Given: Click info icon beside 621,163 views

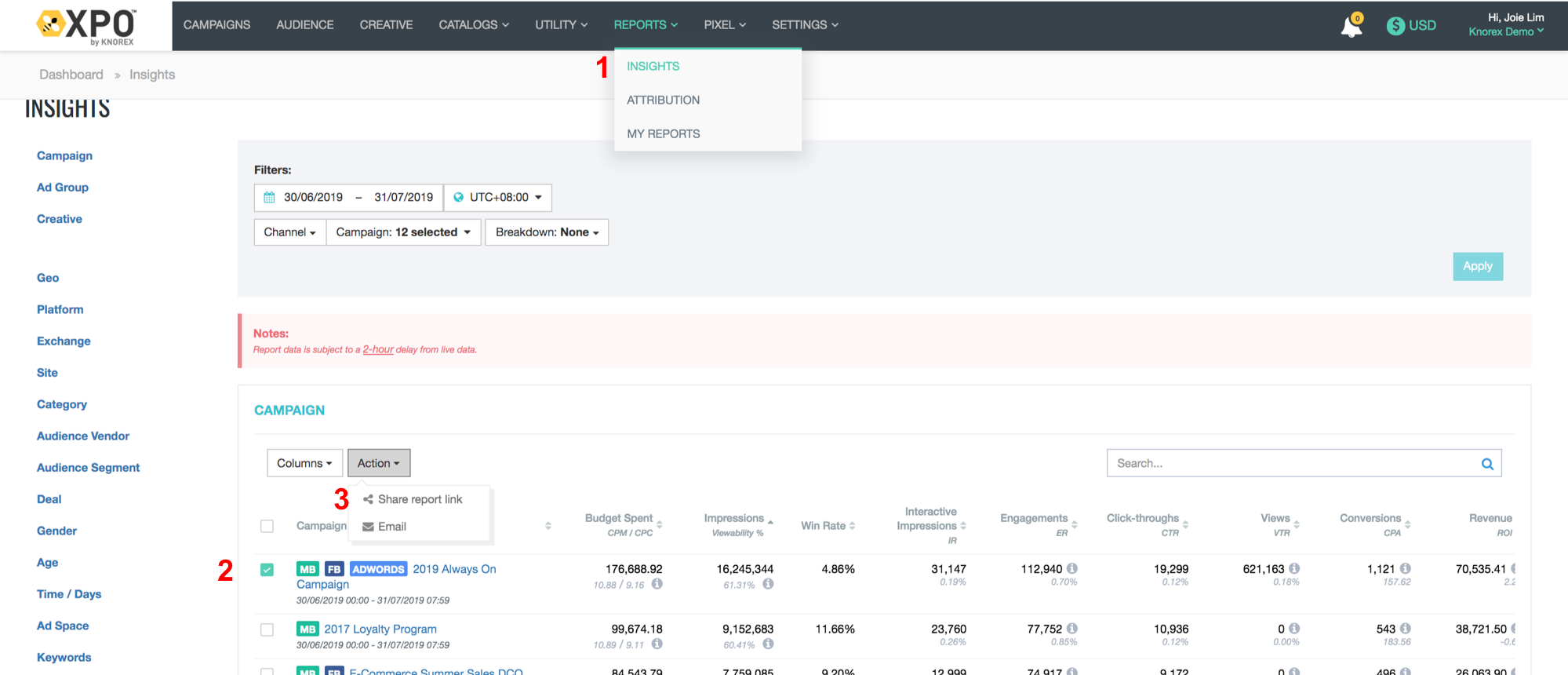Looking at the screenshot, I should (1294, 568).
